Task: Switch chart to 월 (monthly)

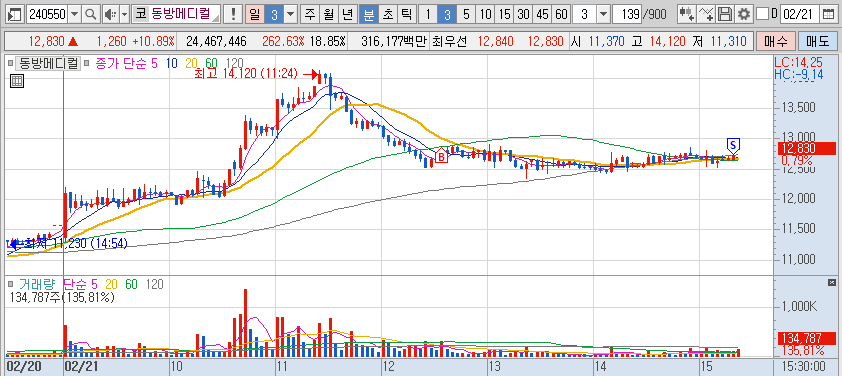Action: 329,15
